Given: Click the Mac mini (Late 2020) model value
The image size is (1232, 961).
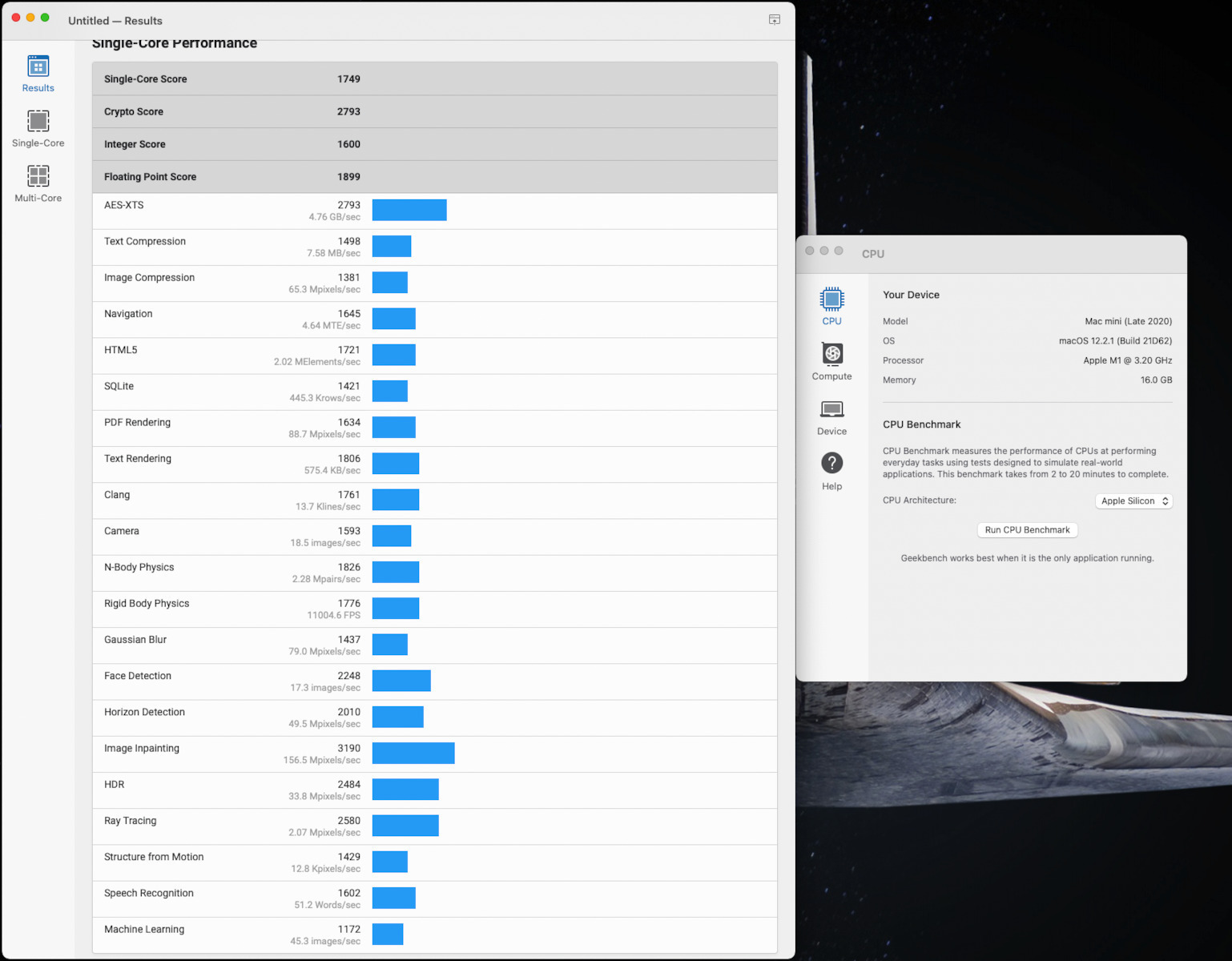Looking at the screenshot, I should coord(1128,321).
